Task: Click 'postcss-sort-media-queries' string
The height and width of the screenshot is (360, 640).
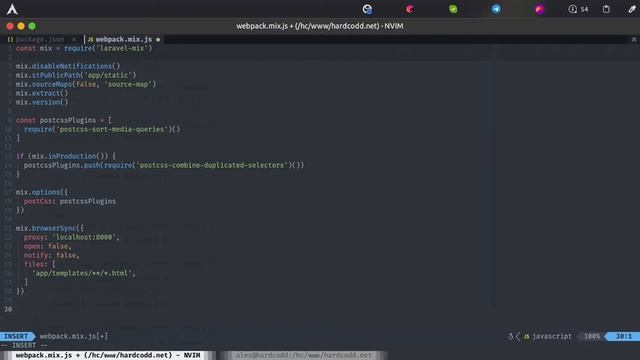Action: click(112, 129)
